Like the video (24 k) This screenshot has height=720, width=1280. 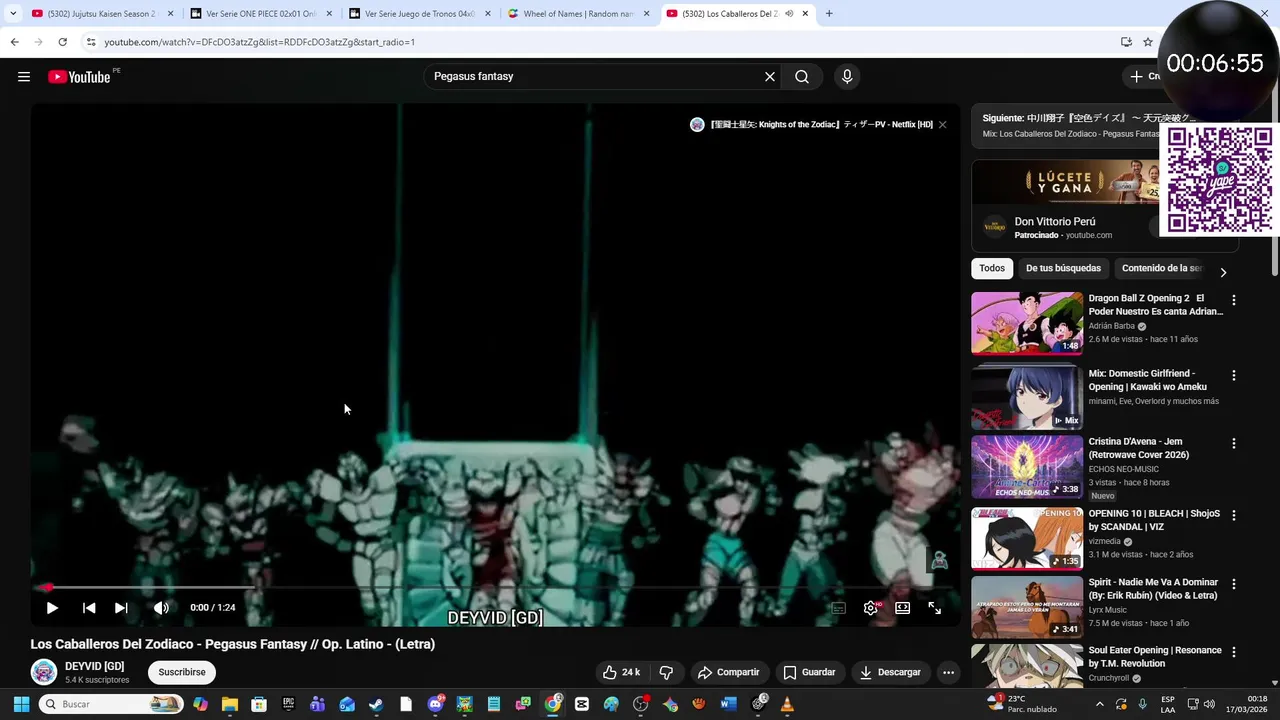pos(621,672)
